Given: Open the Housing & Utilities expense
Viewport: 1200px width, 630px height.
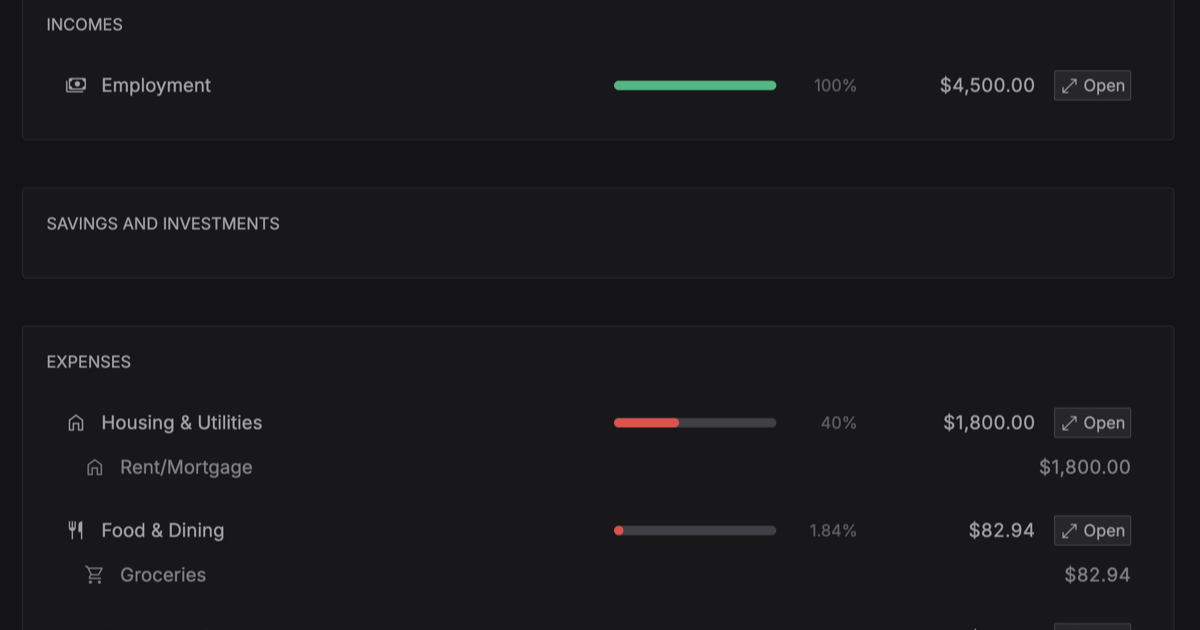Looking at the screenshot, I should [x=1092, y=422].
